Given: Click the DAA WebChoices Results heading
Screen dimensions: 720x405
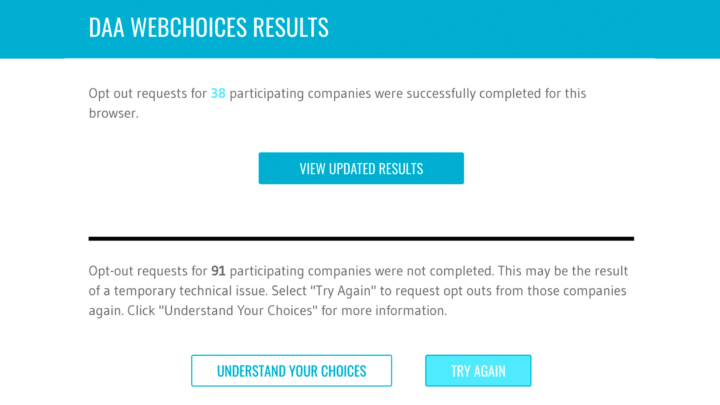Looking at the screenshot, I should pos(208,27).
